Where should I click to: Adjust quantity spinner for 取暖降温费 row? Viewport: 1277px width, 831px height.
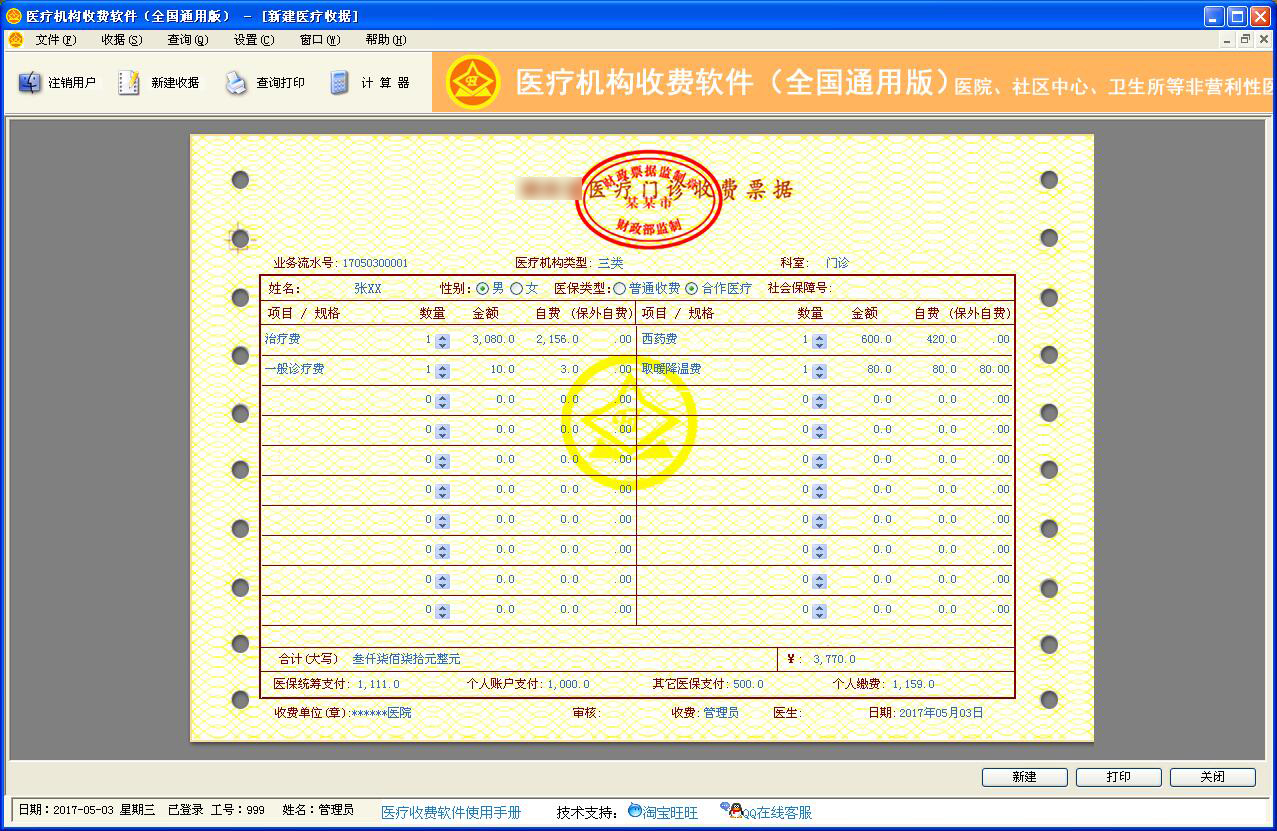(819, 370)
